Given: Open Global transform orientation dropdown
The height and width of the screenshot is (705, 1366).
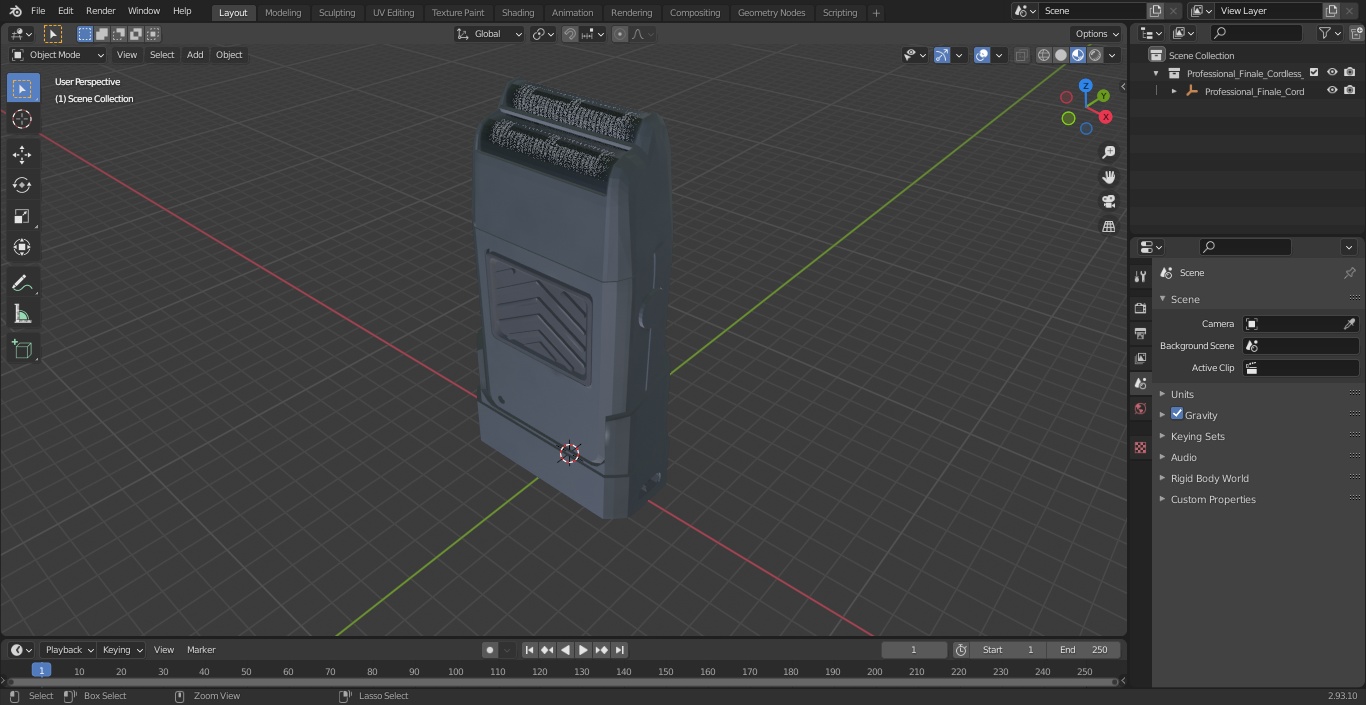Looking at the screenshot, I should pyautogui.click(x=489, y=34).
